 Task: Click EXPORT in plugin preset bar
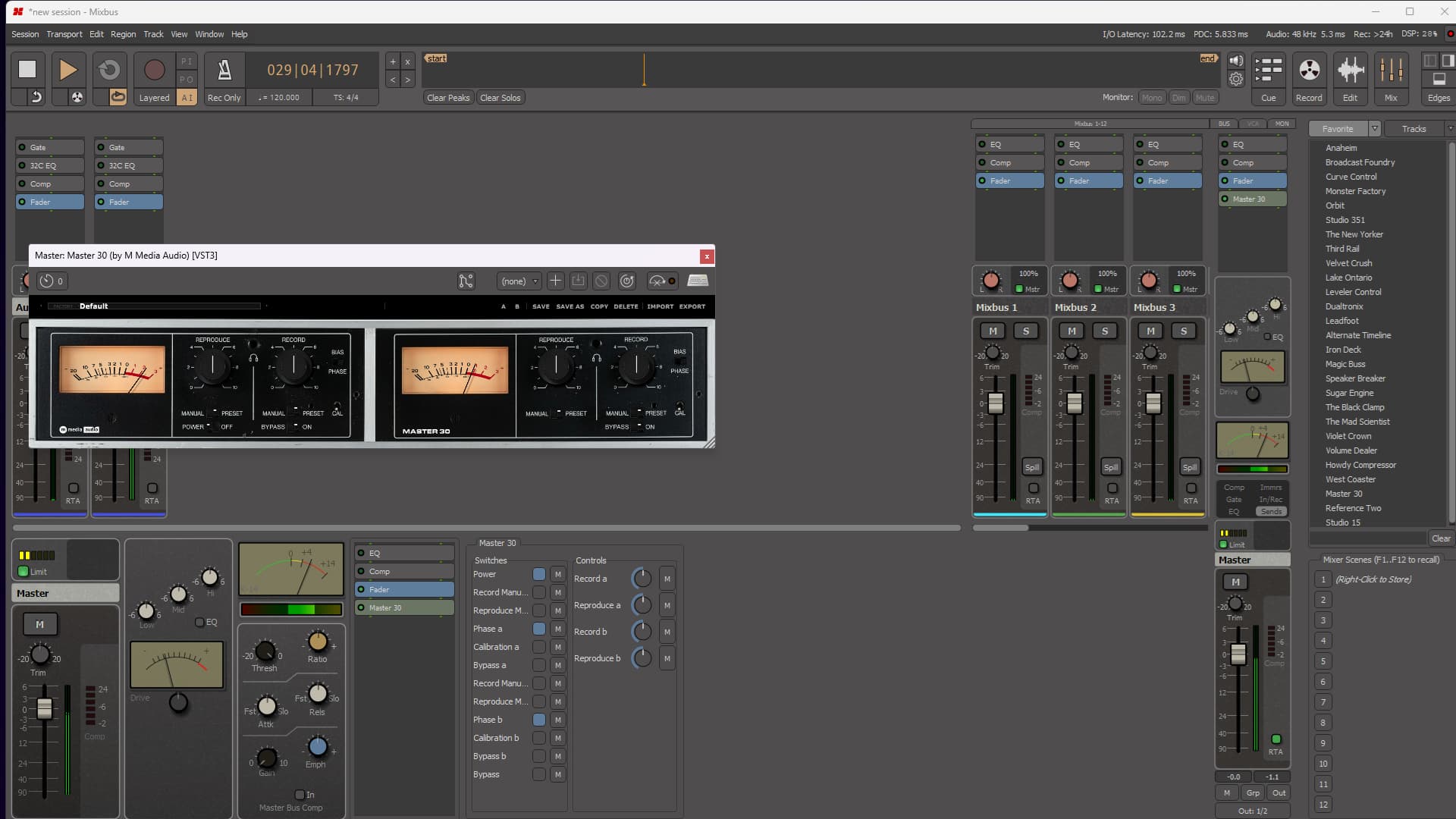click(692, 307)
